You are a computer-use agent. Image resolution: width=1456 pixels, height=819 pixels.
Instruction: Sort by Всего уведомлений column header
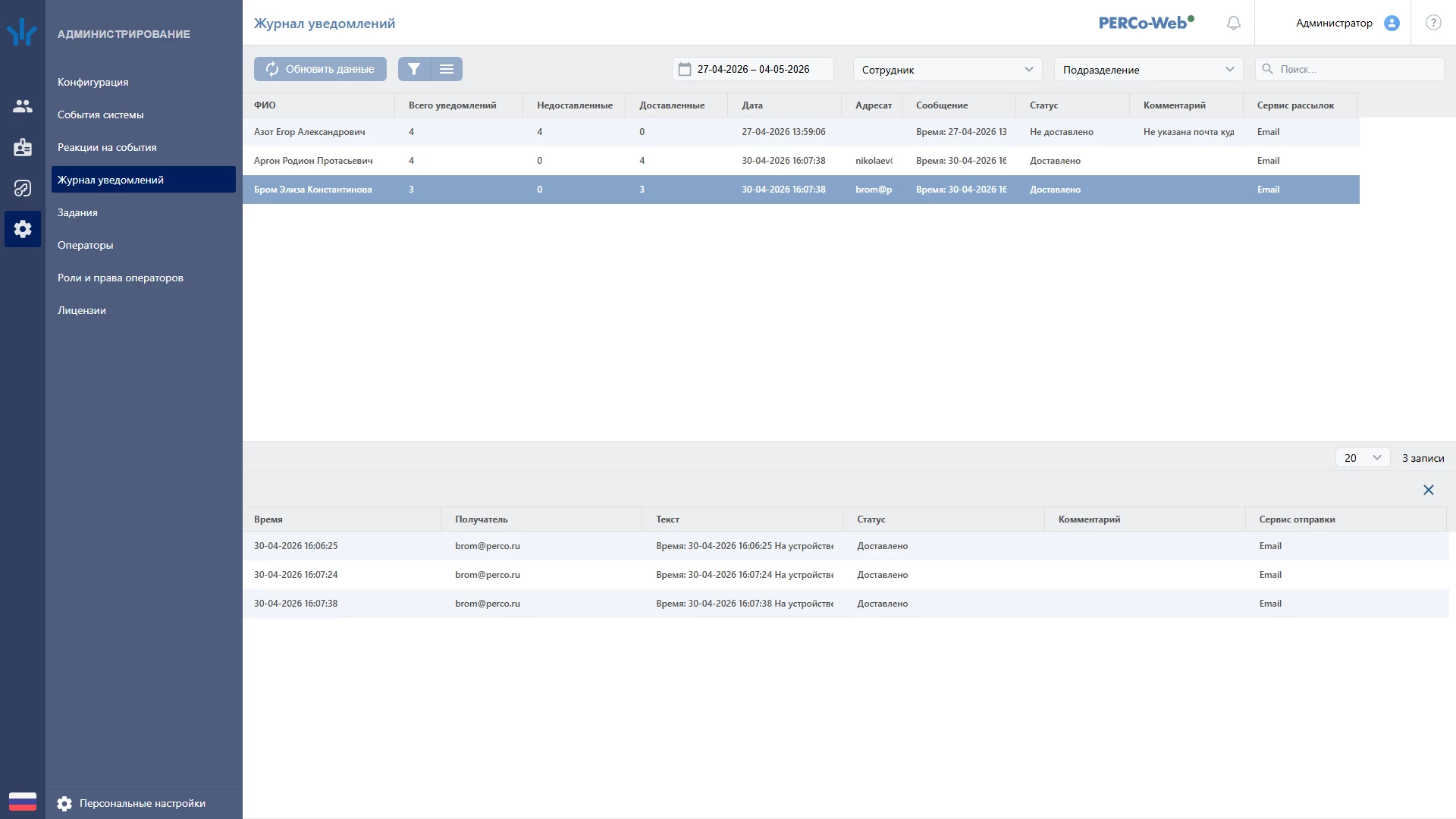click(x=459, y=105)
